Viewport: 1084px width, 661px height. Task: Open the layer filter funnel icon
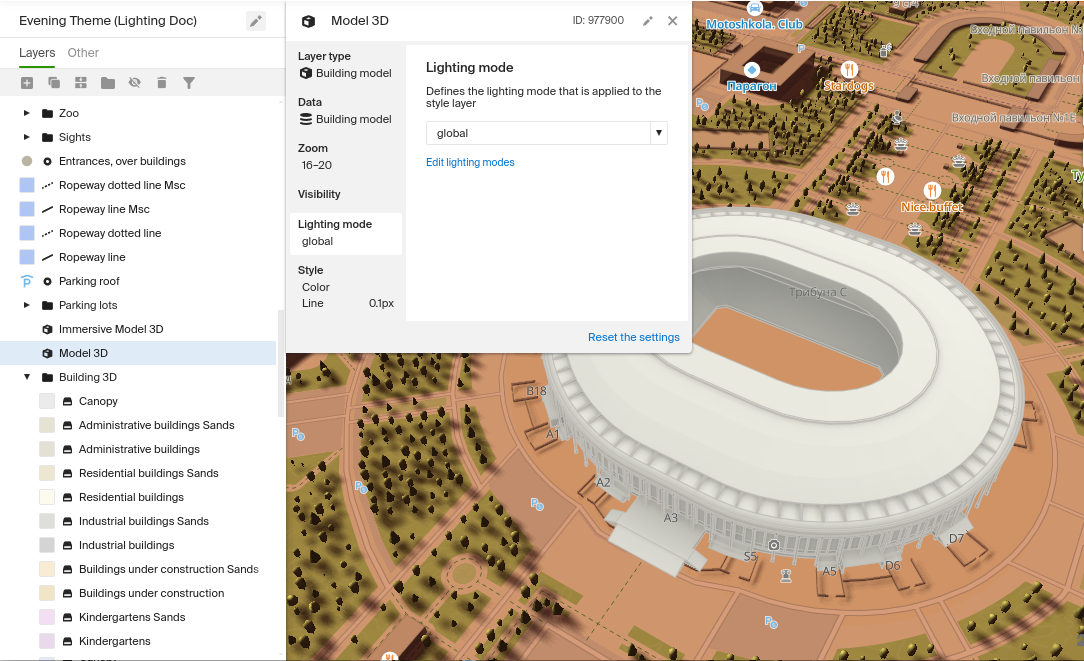tap(189, 83)
